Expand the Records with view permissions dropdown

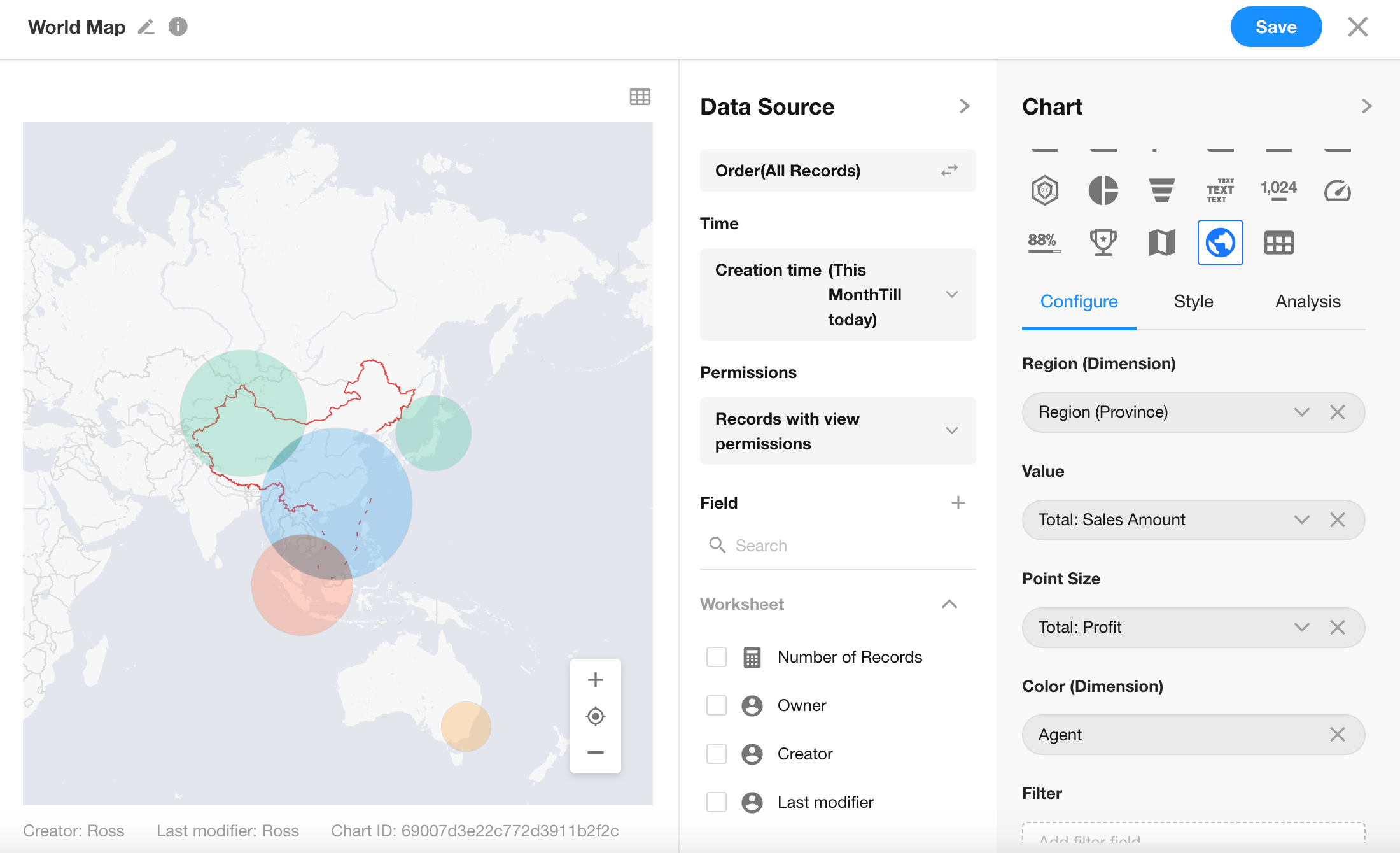click(951, 431)
